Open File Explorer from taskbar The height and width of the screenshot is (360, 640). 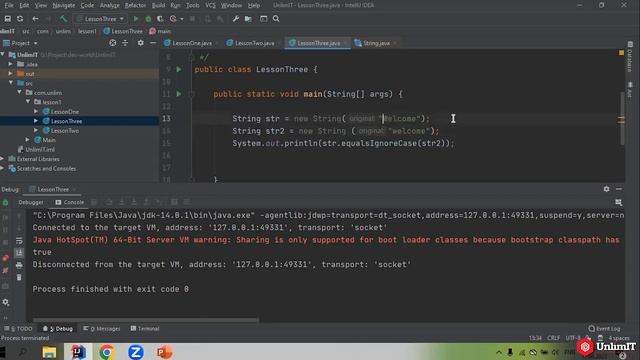pos(49,352)
